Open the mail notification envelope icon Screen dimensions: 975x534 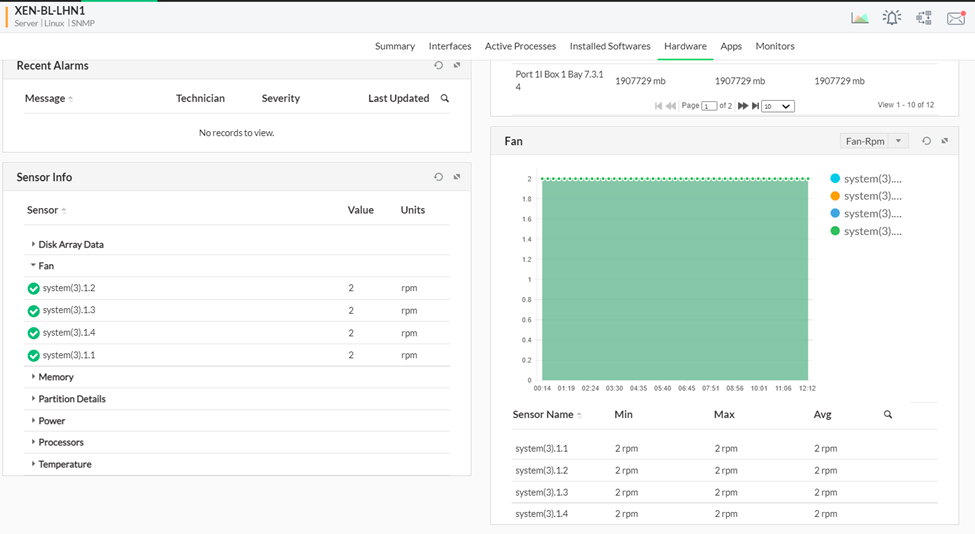tap(955, 17)
